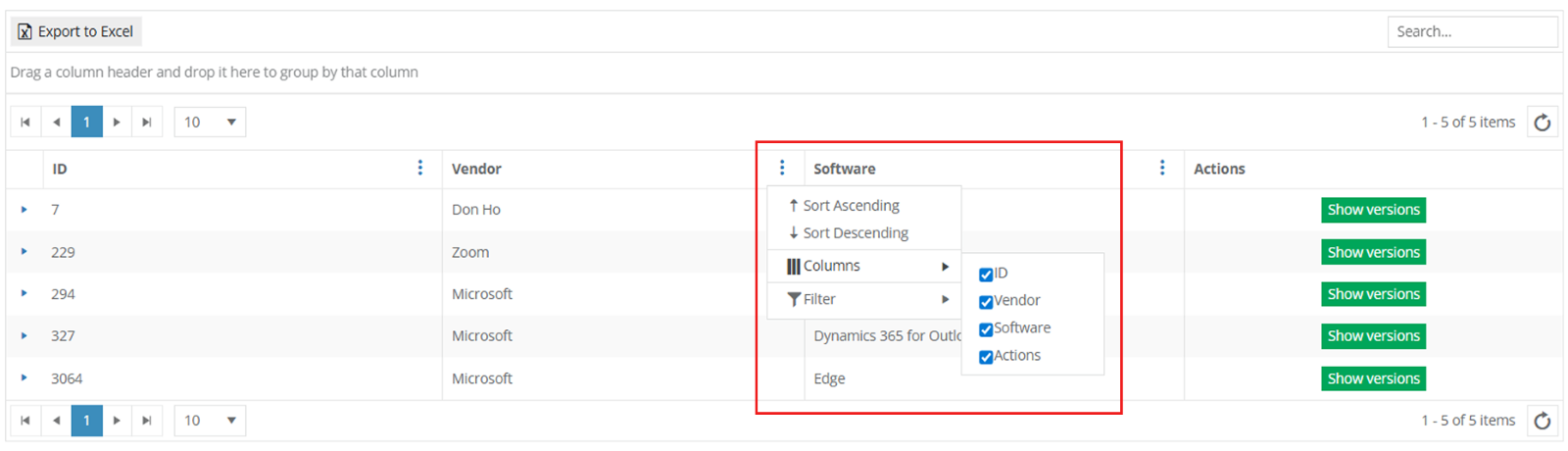Choose Sort Ascending in column menu
1568x451 pixels.
tap(850, 206)
